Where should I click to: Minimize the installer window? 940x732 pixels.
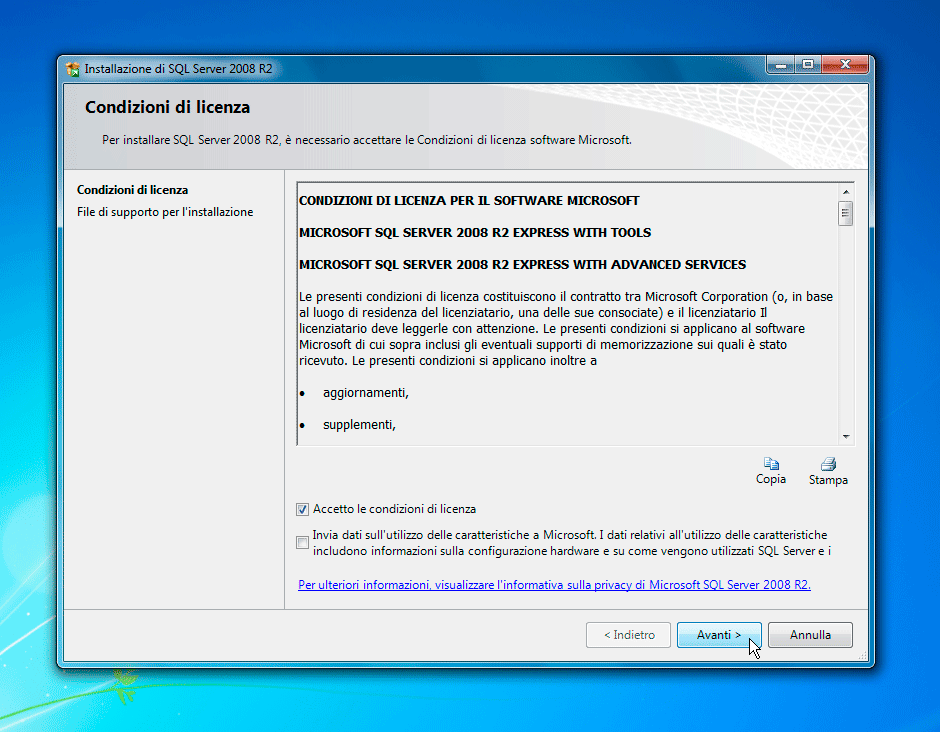(x=781, y=65)
